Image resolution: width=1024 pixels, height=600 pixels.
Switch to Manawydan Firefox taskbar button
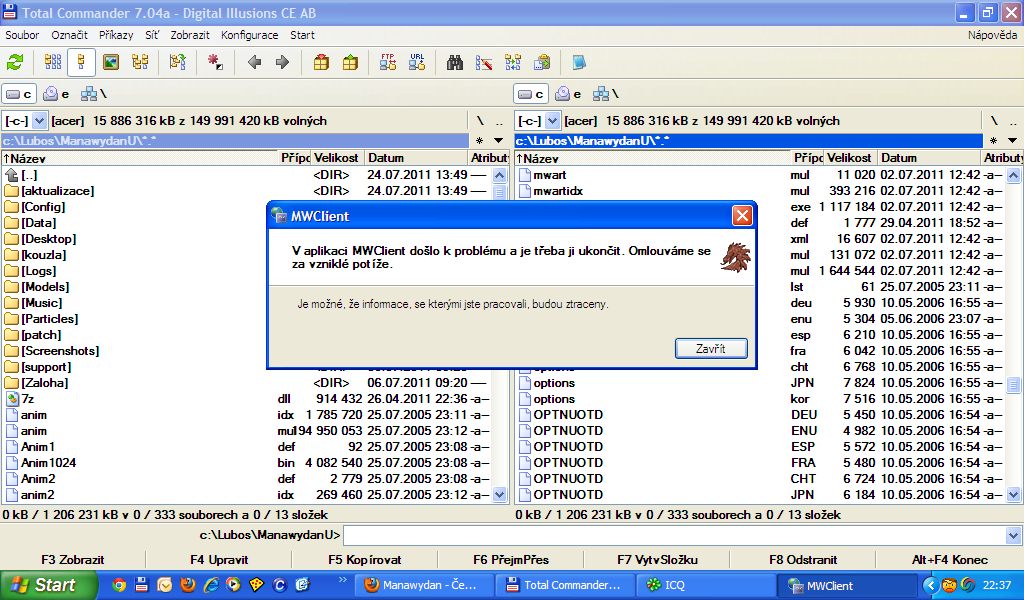(x=424, y=585)
